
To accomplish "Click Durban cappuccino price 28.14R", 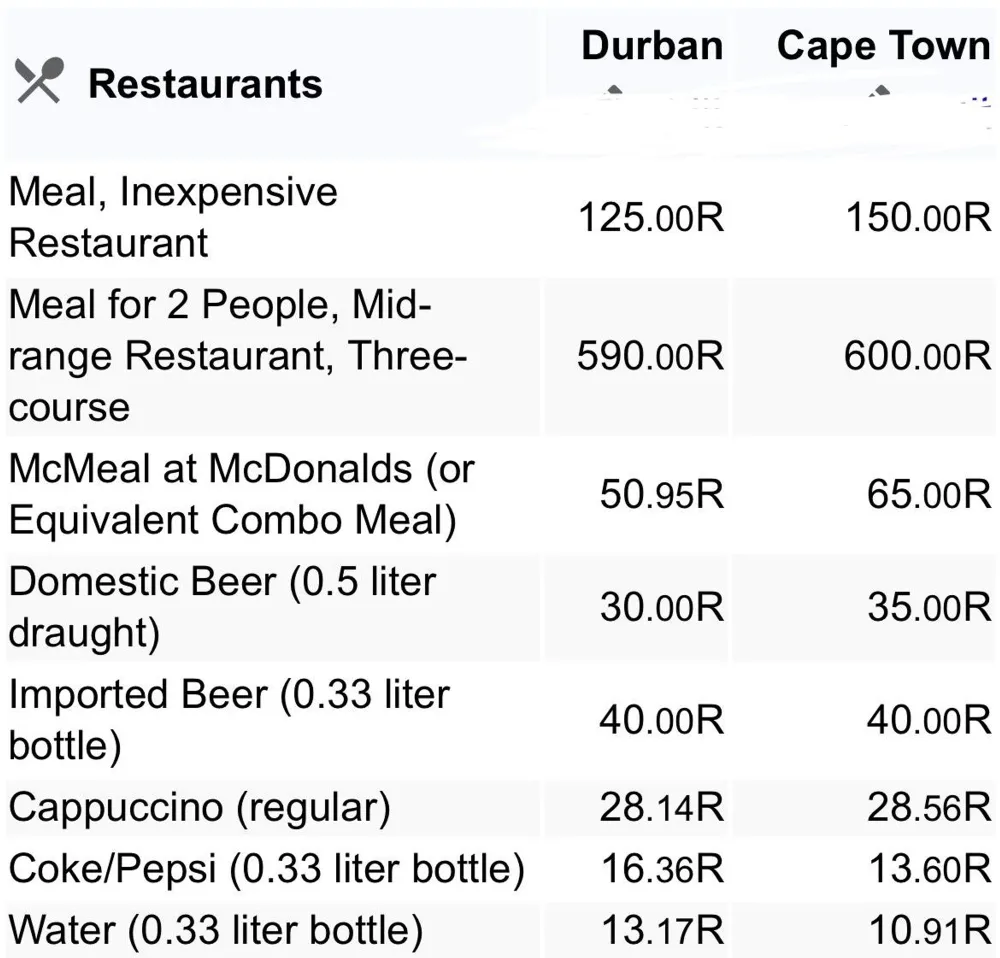I will coord(662,807).
